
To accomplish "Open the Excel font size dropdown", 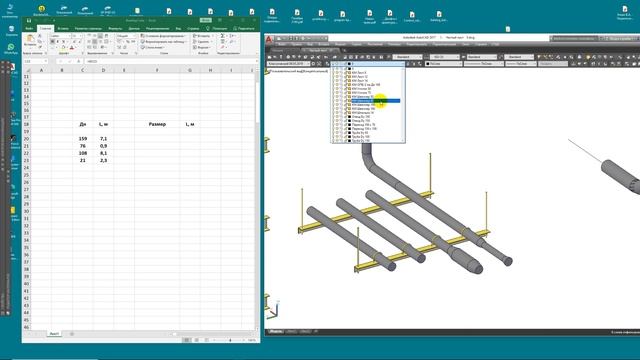I will tap(80, 36).
